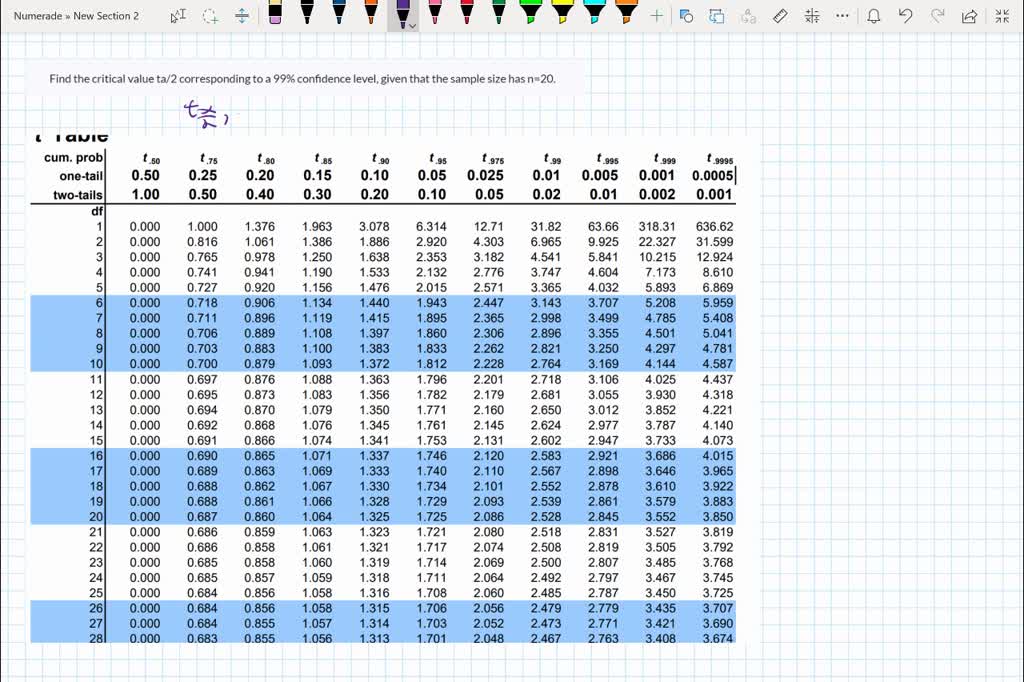Undo the last ink stroke
Image resolution: width=1024 pixels, height=682 pixels.
tap(906, 16)
